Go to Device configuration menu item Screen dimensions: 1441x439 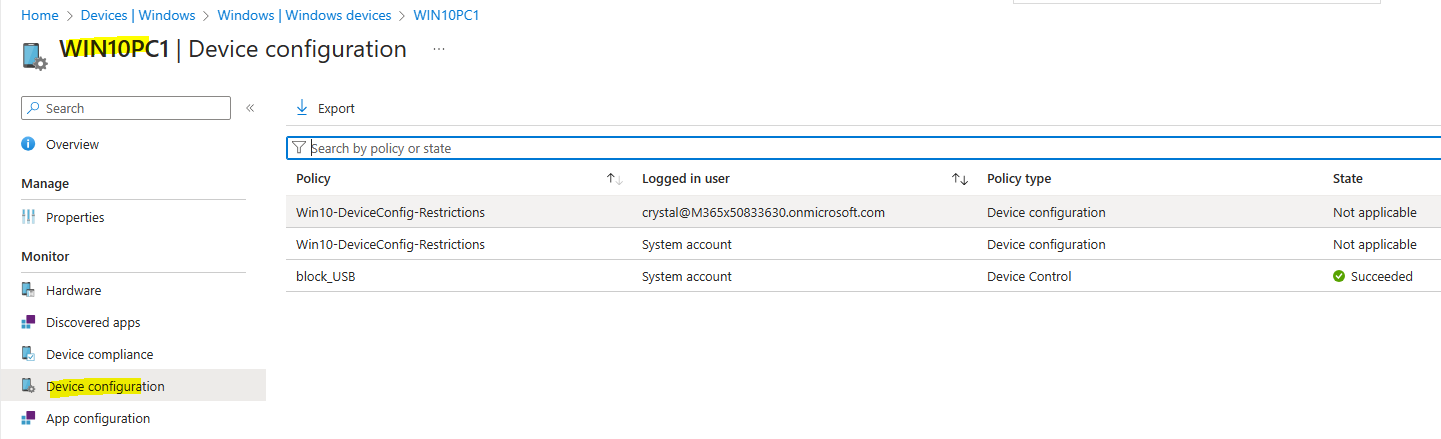105,386
